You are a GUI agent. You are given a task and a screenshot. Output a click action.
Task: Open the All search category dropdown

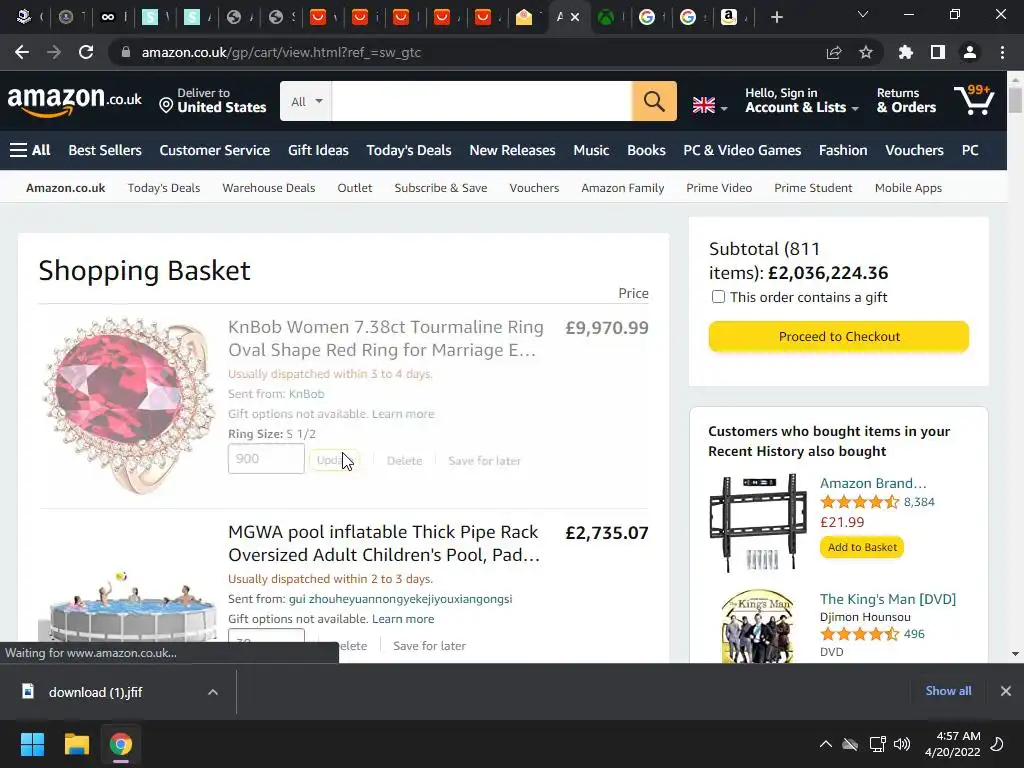point(306,101)
